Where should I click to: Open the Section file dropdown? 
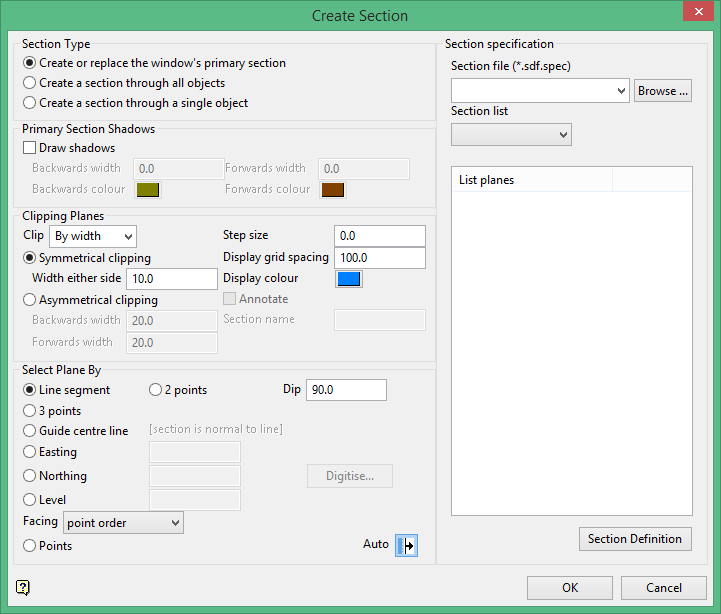[540, 91]
